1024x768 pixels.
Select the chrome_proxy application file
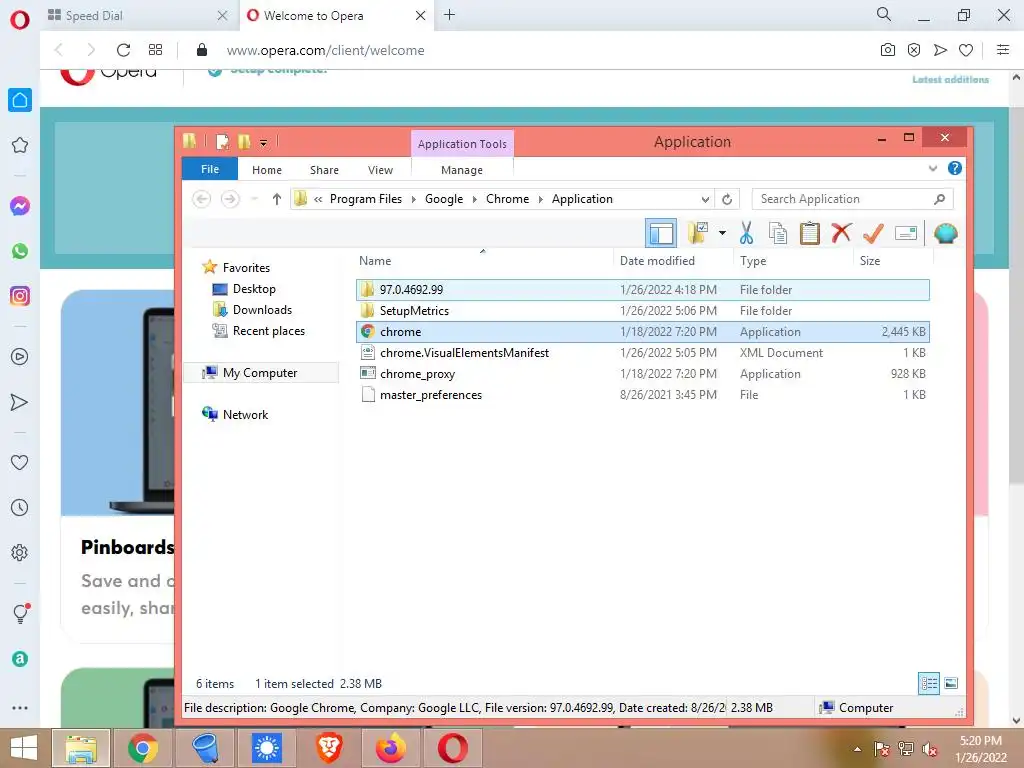[643, 374]
